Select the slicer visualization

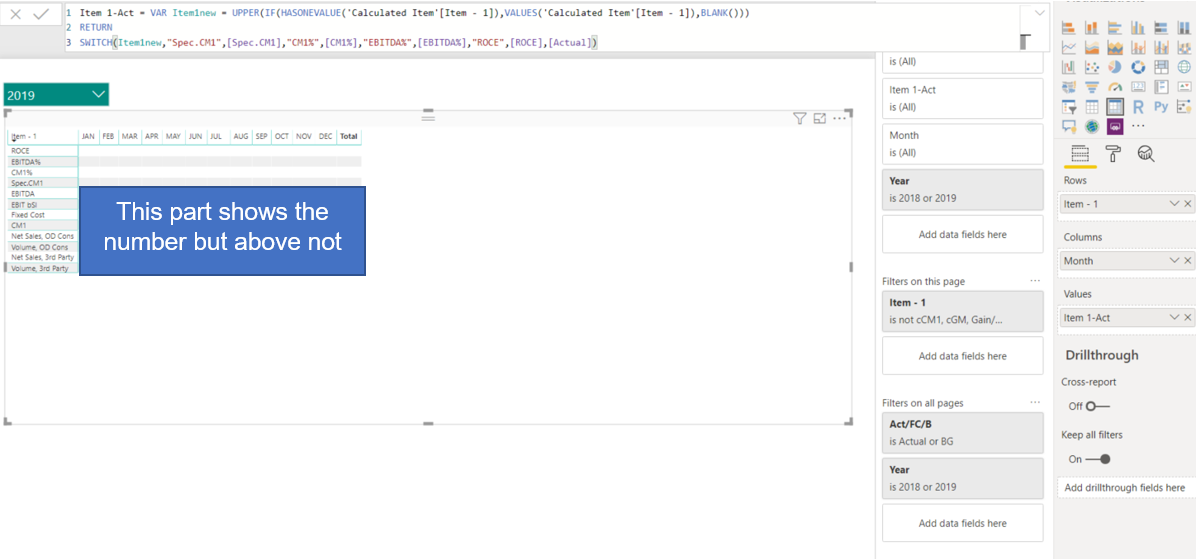[1069, 107]
